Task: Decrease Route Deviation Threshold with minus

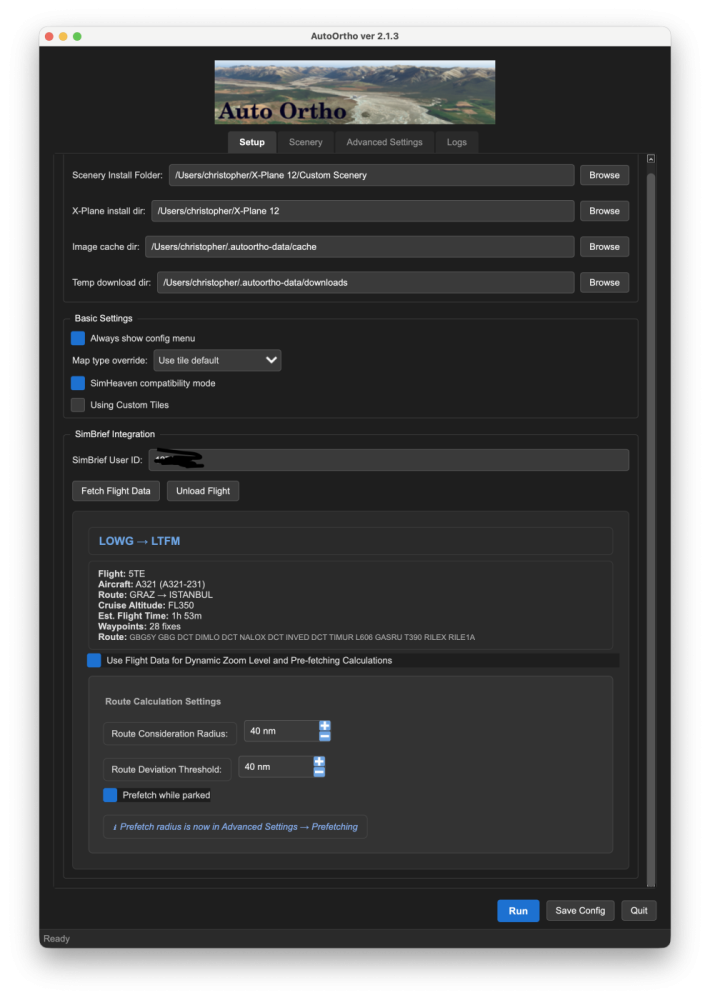Action: 319,772
